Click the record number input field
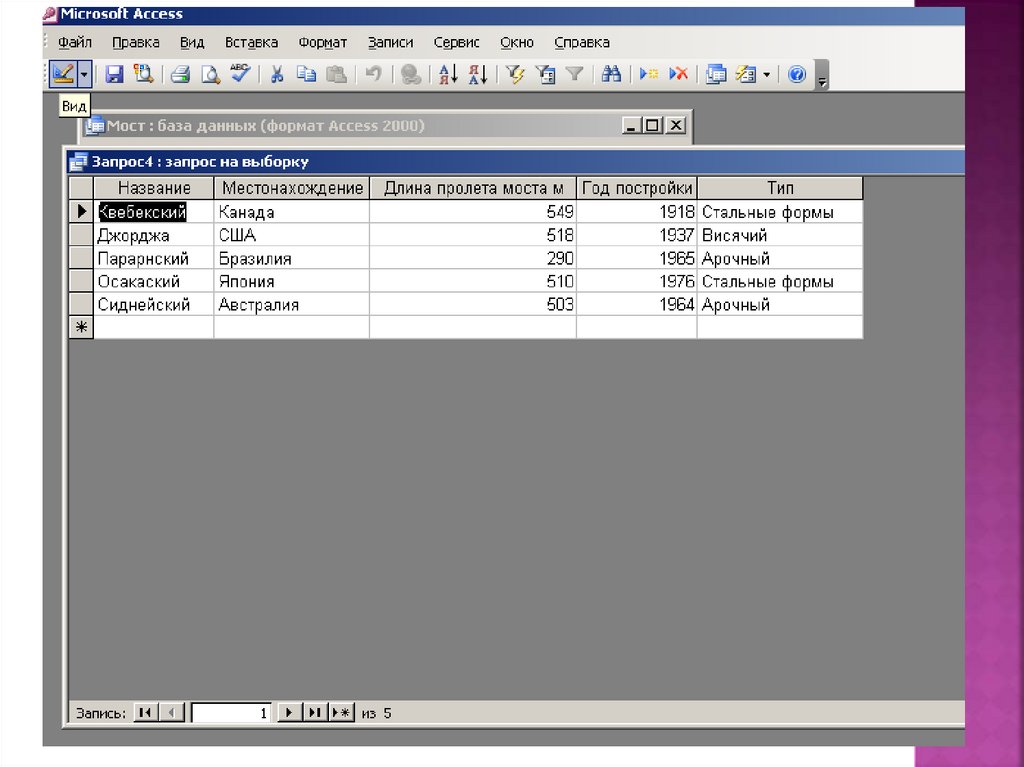The image size is (1024, 767). click(x=232, y=713)
